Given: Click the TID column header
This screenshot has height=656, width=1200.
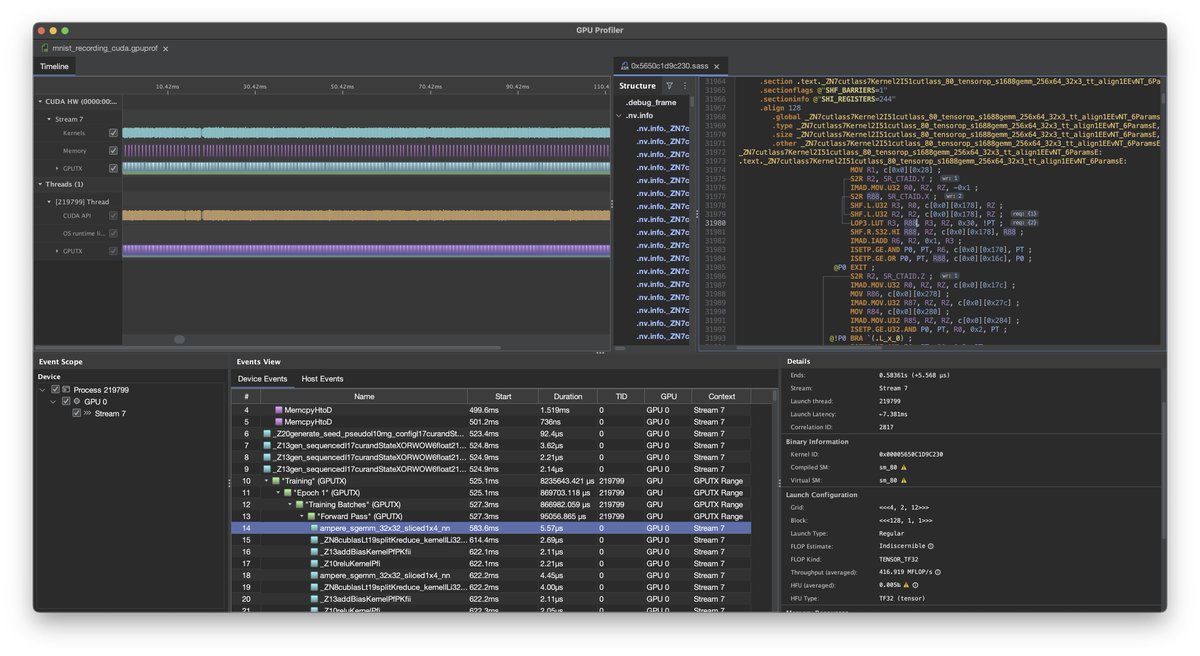Looking at the screenshot, I should pyautogui.click(x=620, y=397).
